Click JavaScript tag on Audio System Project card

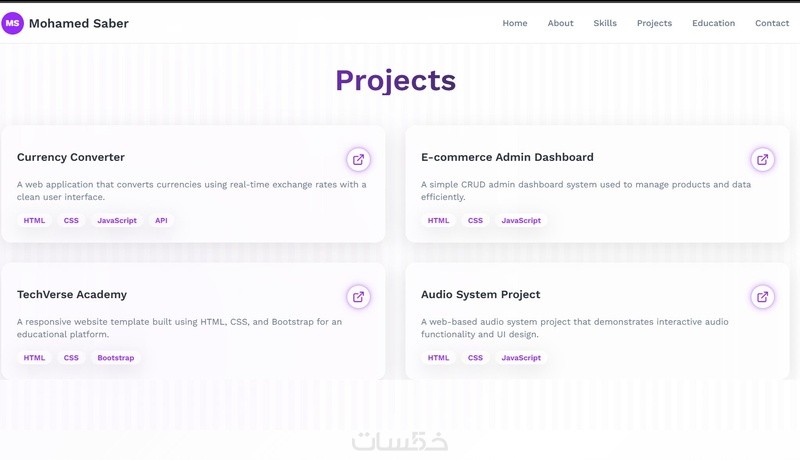pyautogui.click(x=521, y=357)
